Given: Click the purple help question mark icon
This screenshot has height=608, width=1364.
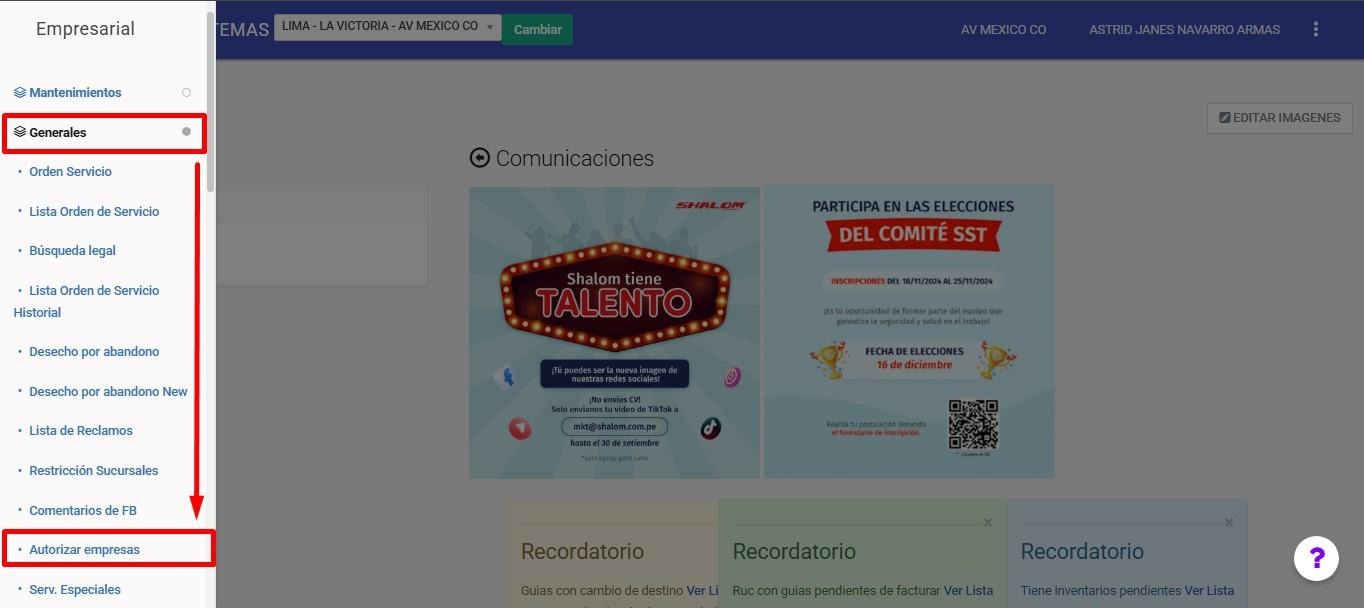Looking at the screenshot, I should point(1316,558).
